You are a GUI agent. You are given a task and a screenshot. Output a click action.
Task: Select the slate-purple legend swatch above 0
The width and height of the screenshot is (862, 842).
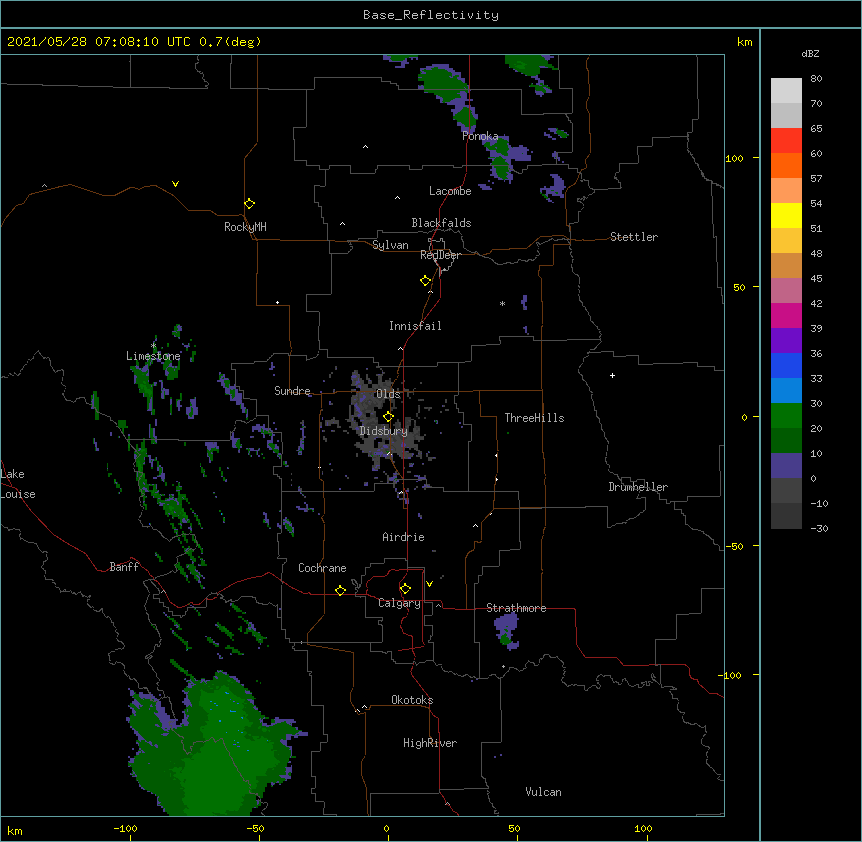tap(786, 466)
